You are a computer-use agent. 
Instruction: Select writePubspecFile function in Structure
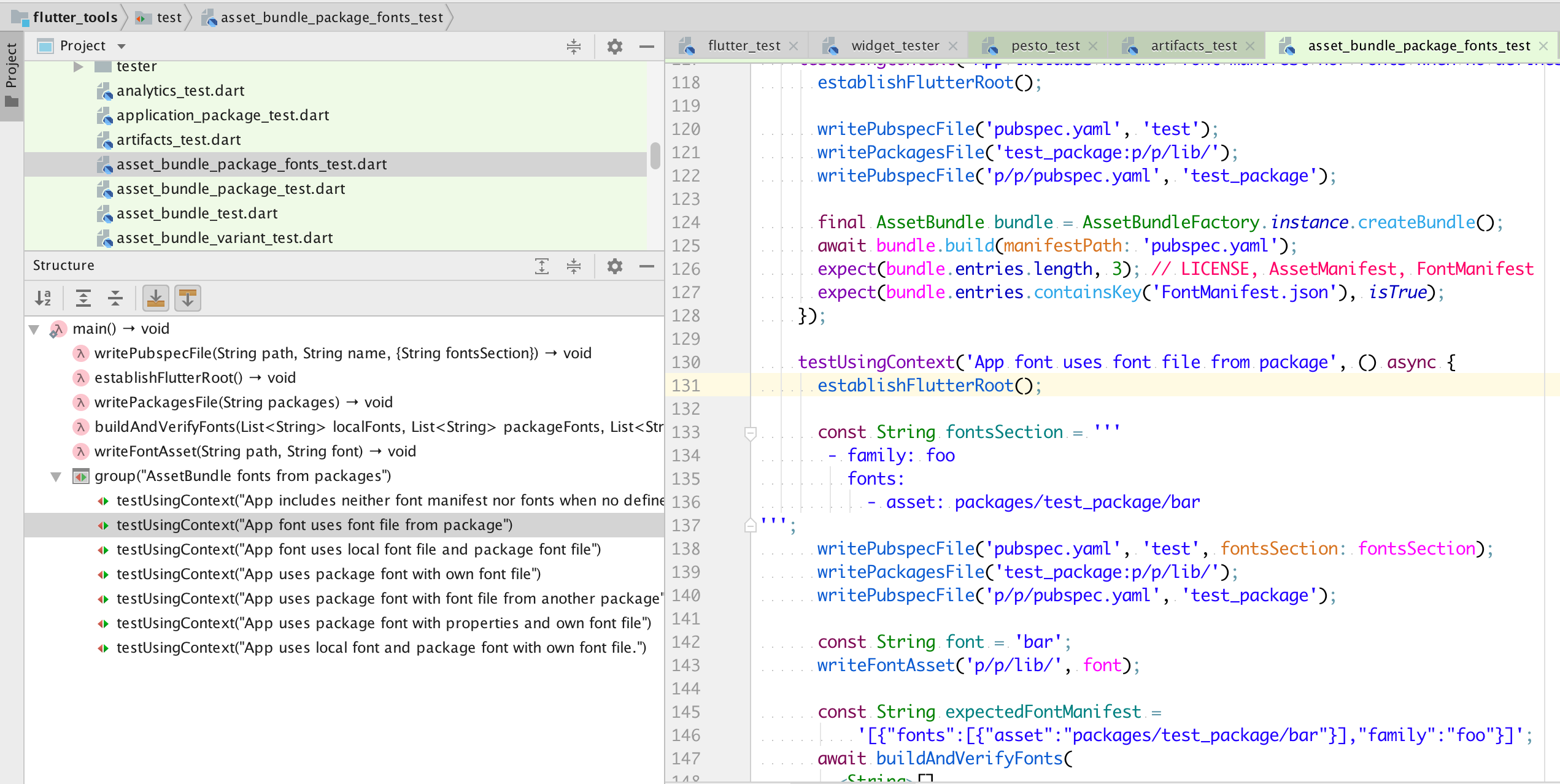[x=343, y=353]
